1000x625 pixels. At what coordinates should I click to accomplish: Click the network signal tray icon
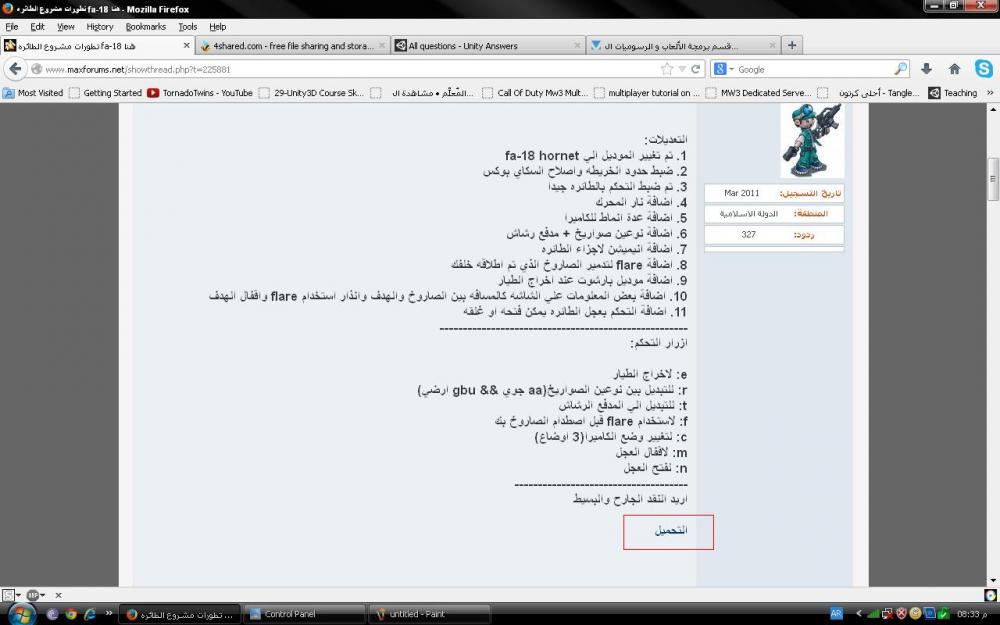(874, 614)
